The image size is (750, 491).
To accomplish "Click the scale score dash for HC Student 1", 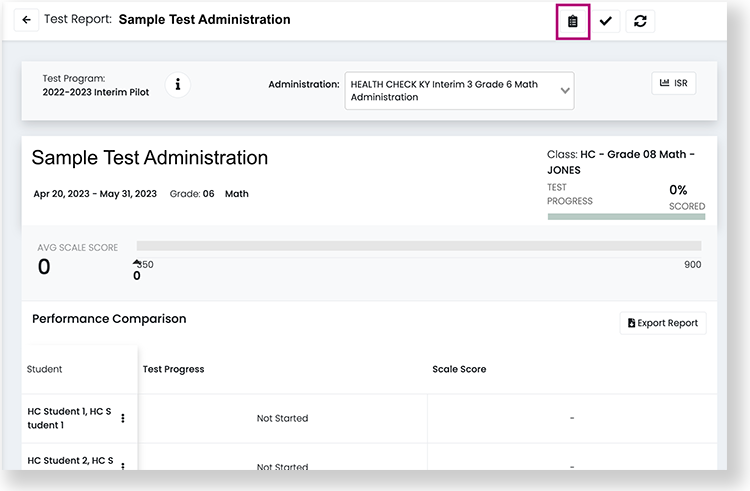I will point(571,418).
